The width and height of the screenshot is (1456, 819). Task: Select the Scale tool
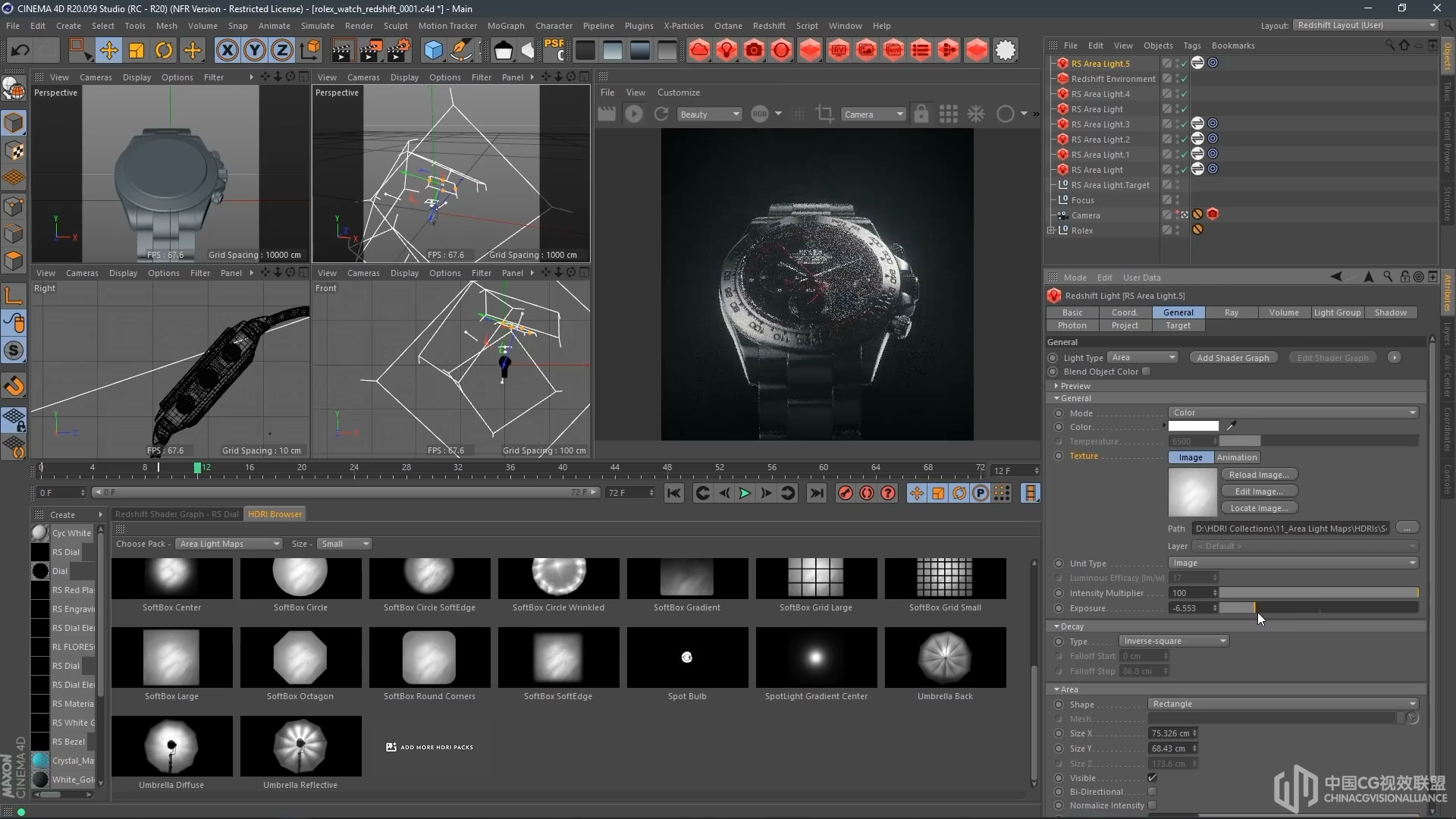point(136,51)
